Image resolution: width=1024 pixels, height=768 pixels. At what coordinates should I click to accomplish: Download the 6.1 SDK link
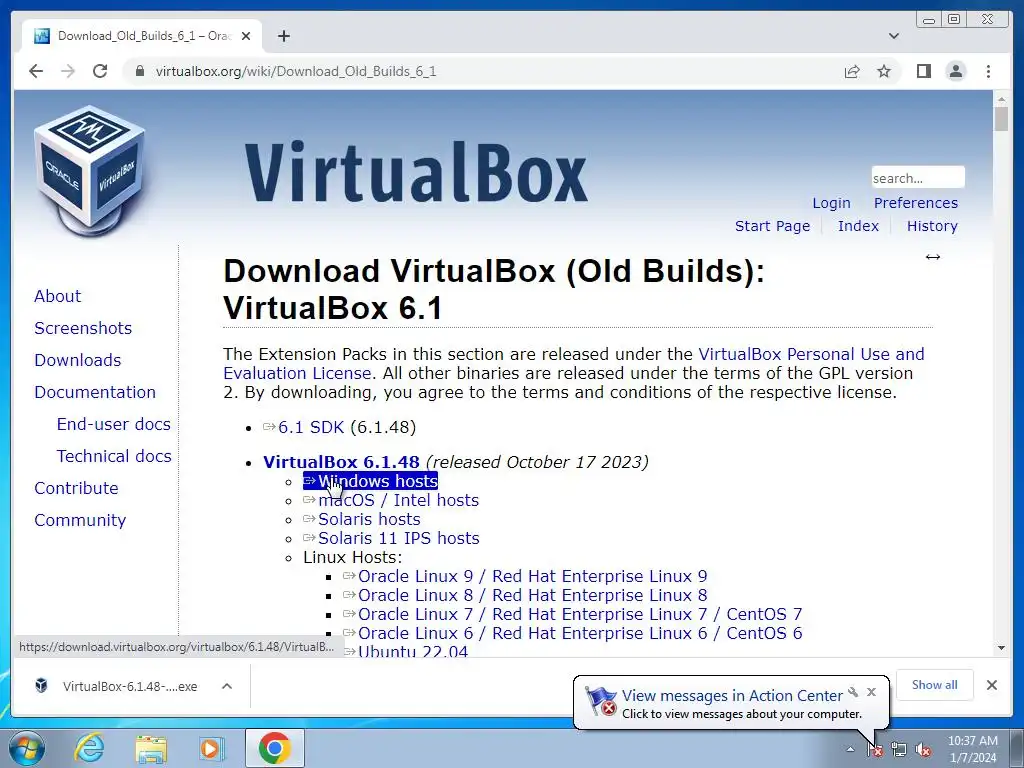(x=311, y=427)
